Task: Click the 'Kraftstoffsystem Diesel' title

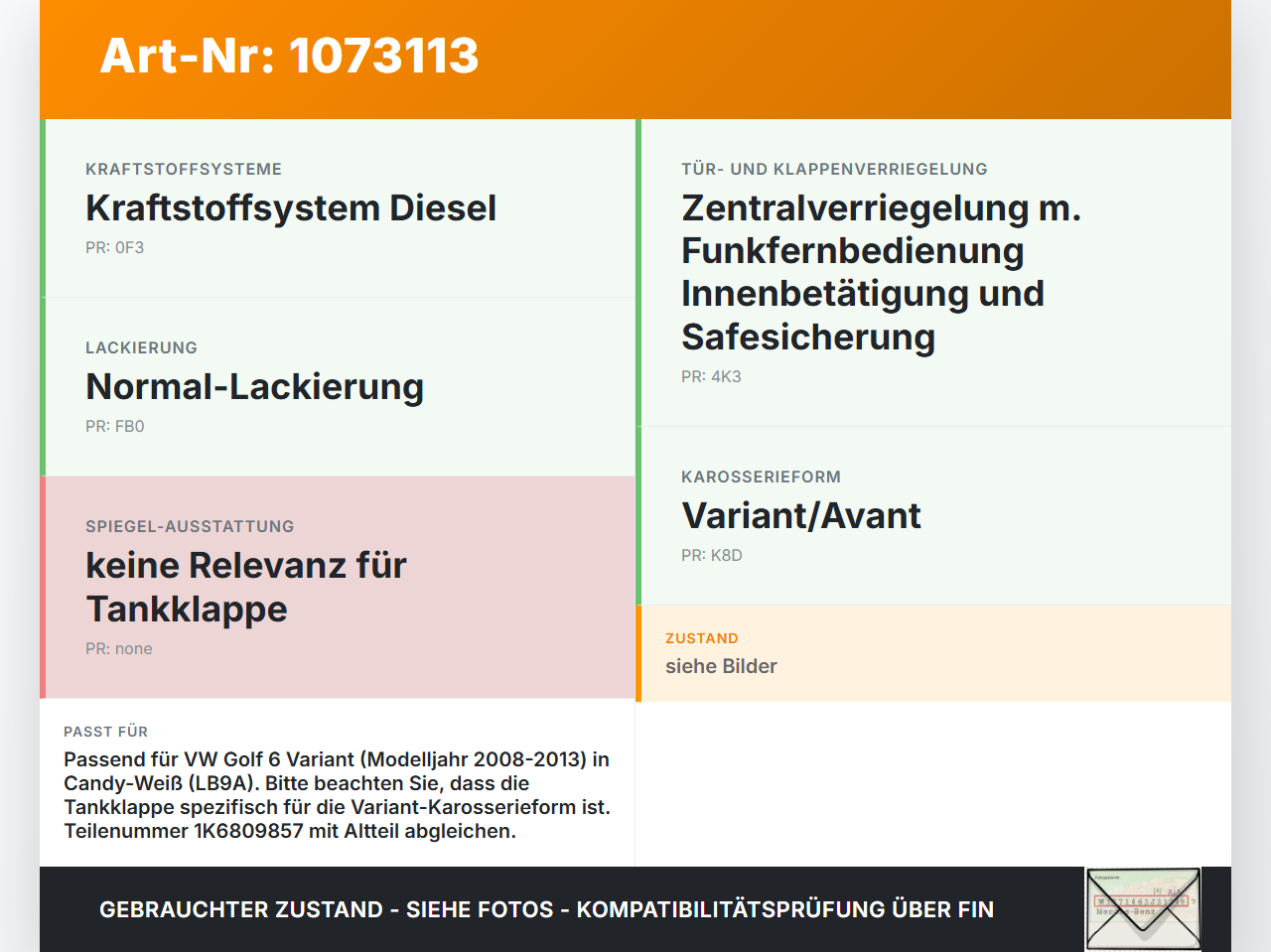Action: (291, 208)
